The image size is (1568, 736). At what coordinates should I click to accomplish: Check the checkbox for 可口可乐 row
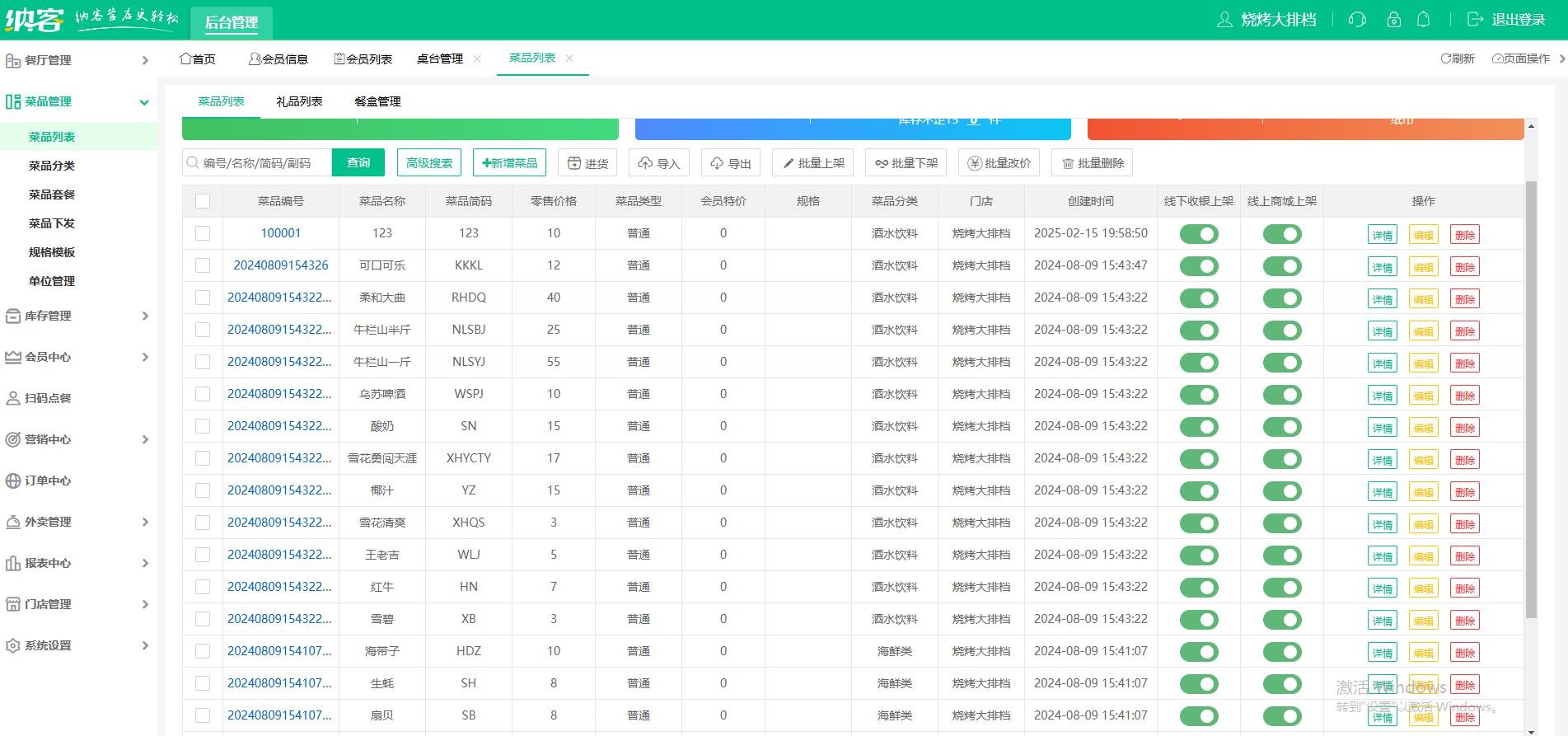203,265
